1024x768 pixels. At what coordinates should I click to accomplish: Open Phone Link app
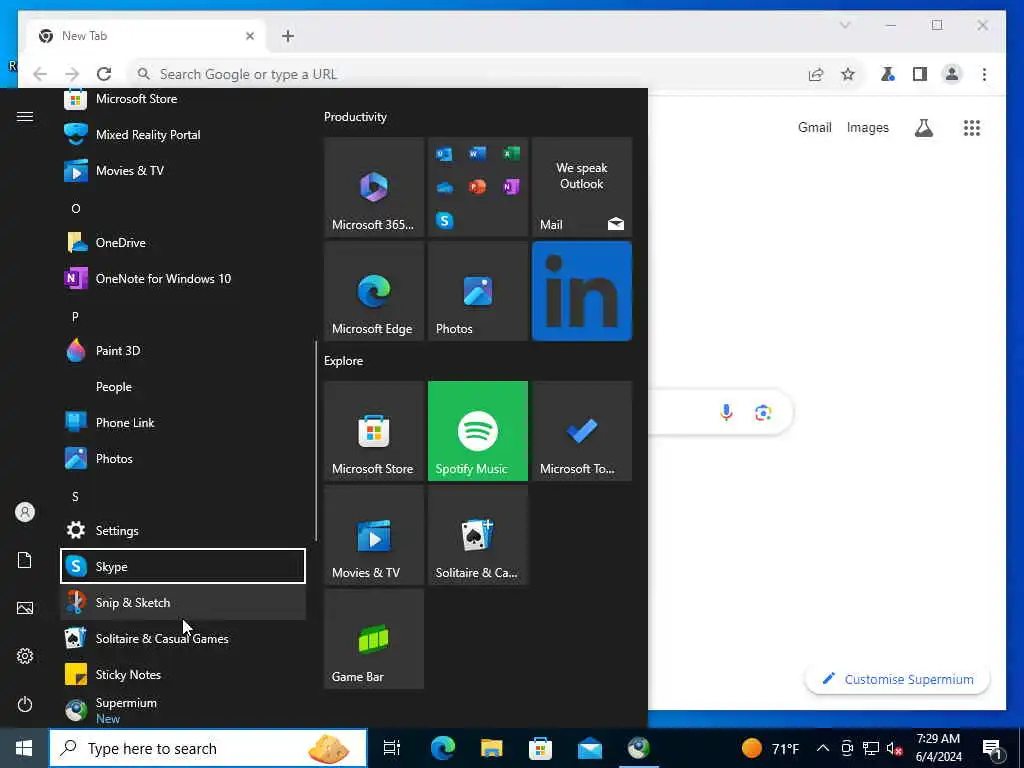click(183, 423)
